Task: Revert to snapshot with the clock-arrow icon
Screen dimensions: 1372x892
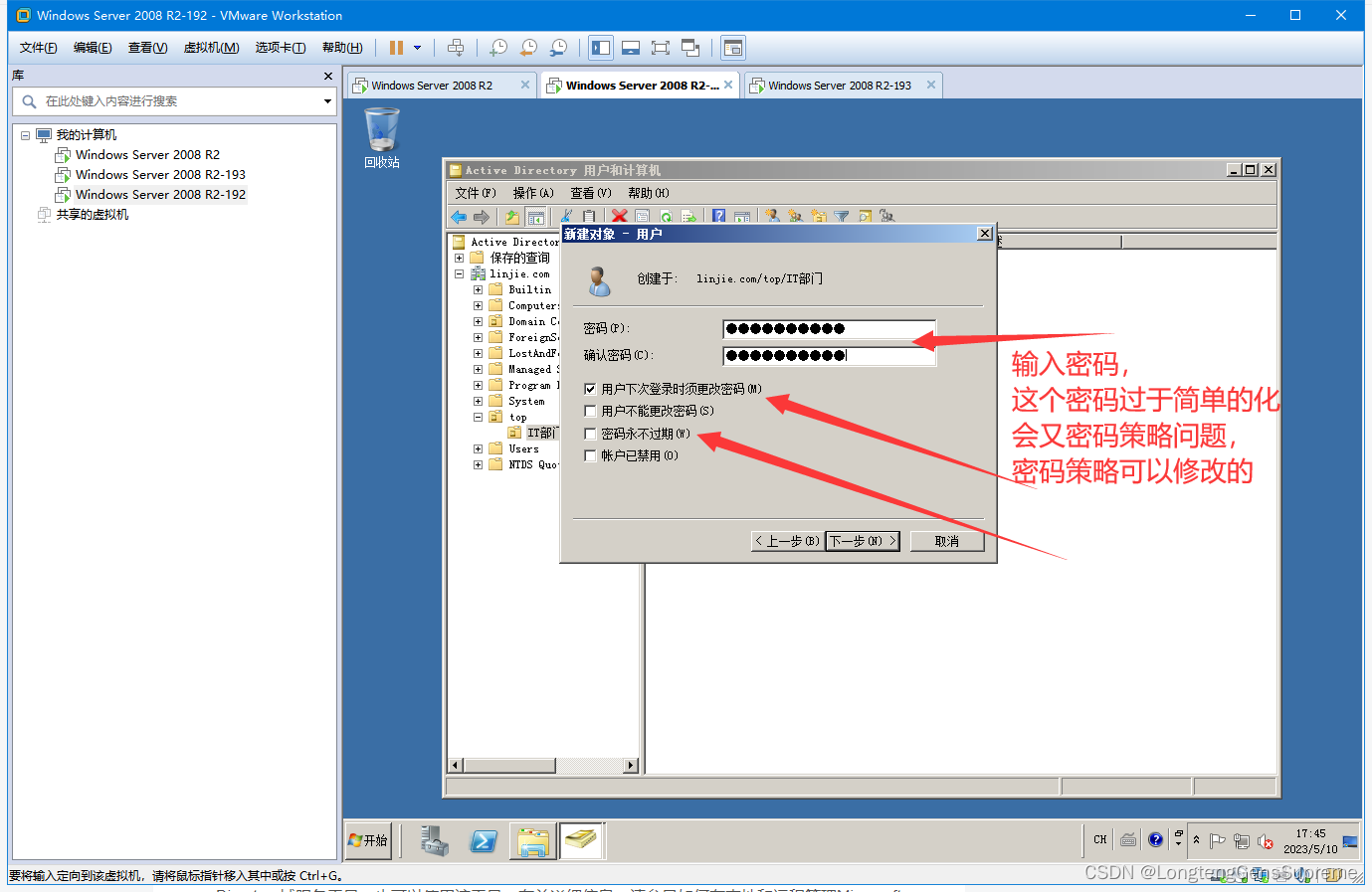Action: point(528,48)
